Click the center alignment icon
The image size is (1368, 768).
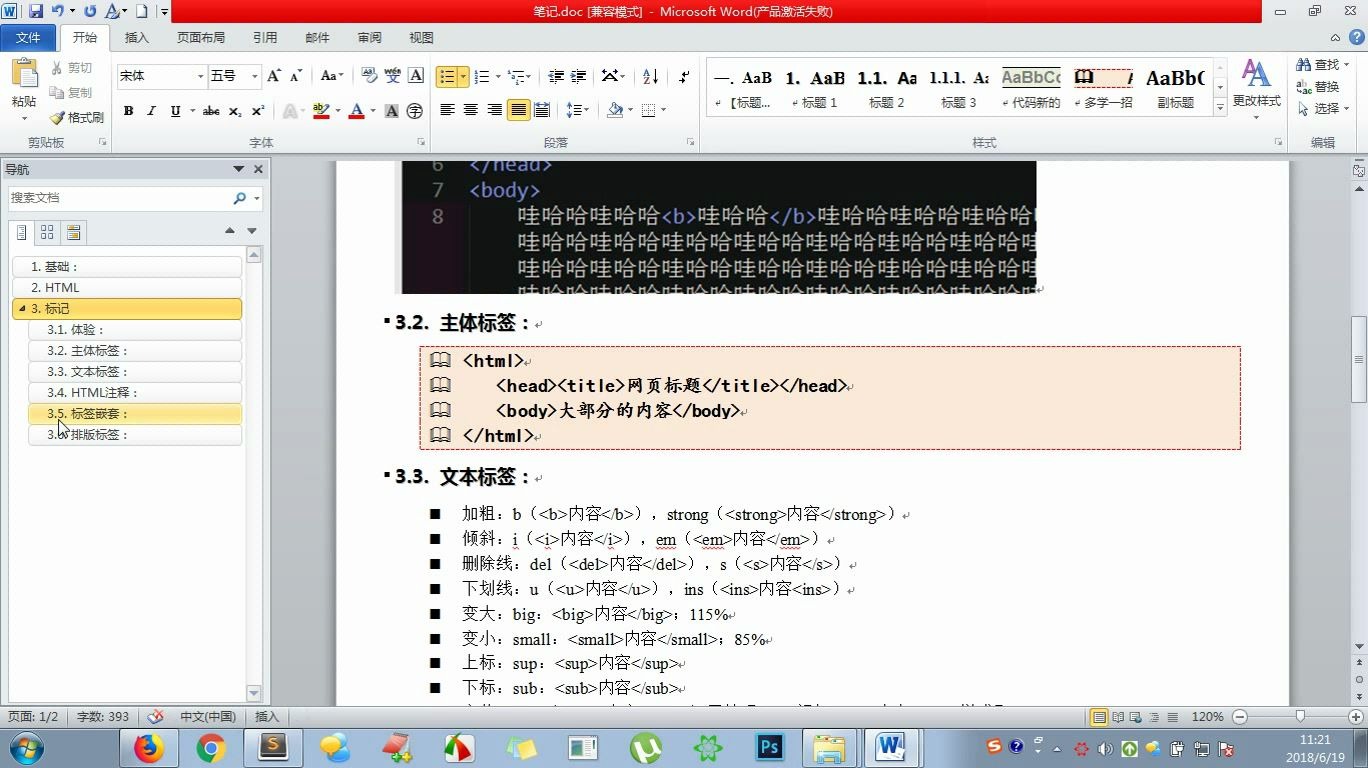471,111
